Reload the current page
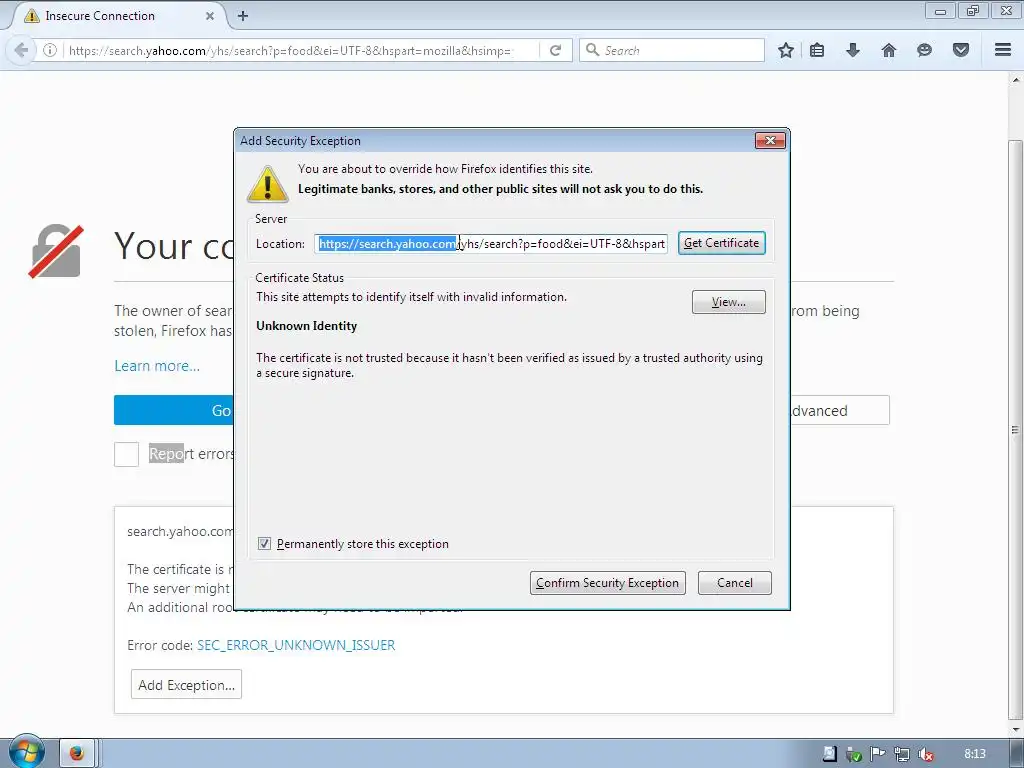This screenshot has height=768, width=1024. click(556, 50)
